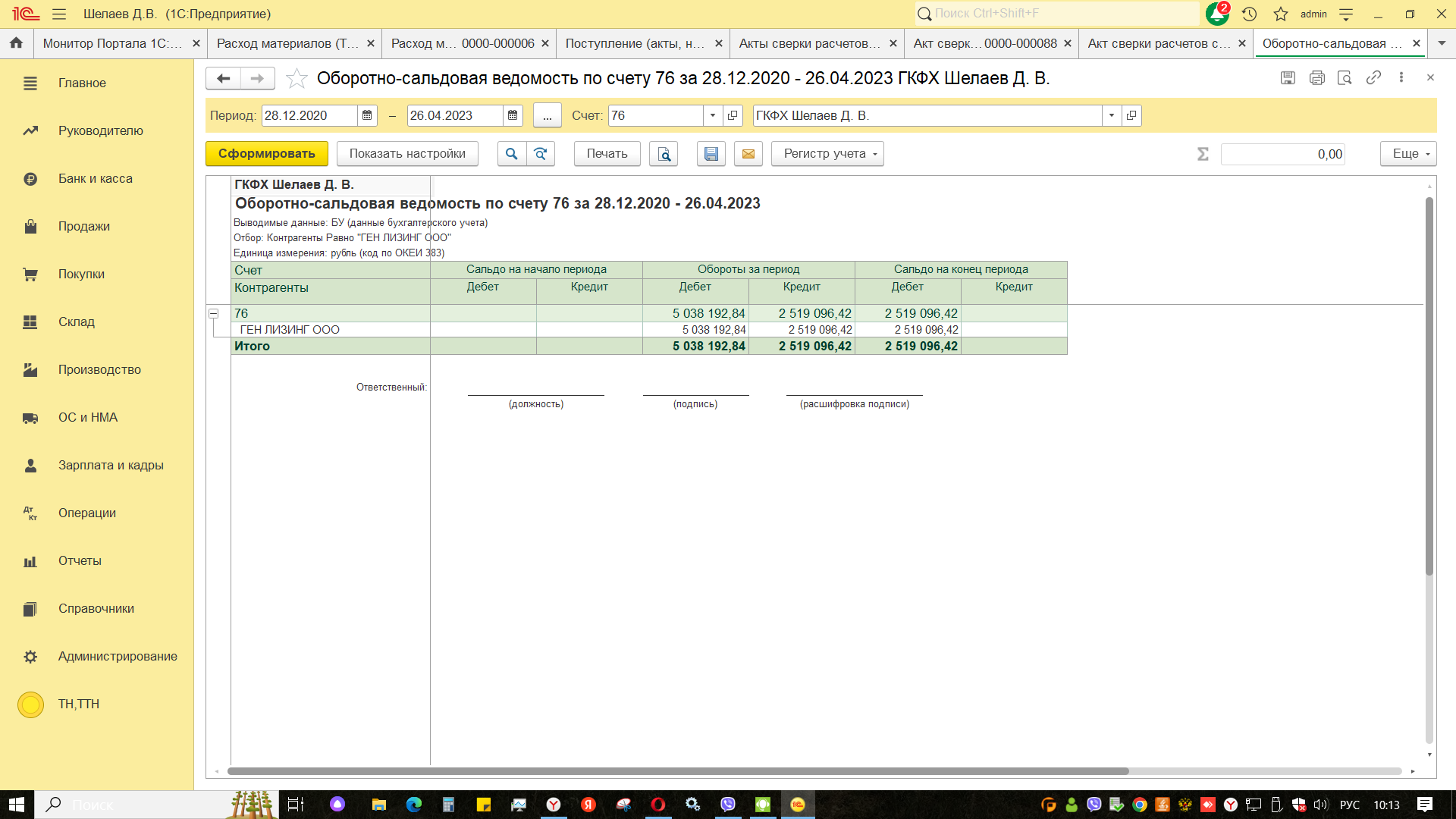Click Показать настройки button
Screen dimensions: 1456x819
[407, 153]
